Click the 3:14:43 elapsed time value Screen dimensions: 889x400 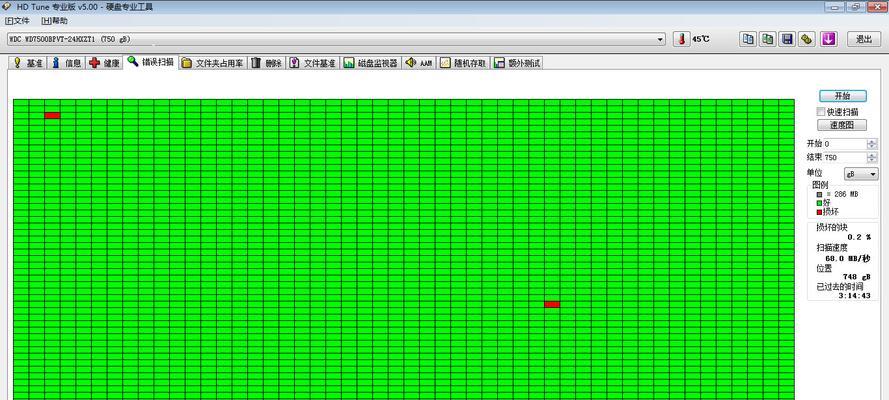tap(854, 295)
